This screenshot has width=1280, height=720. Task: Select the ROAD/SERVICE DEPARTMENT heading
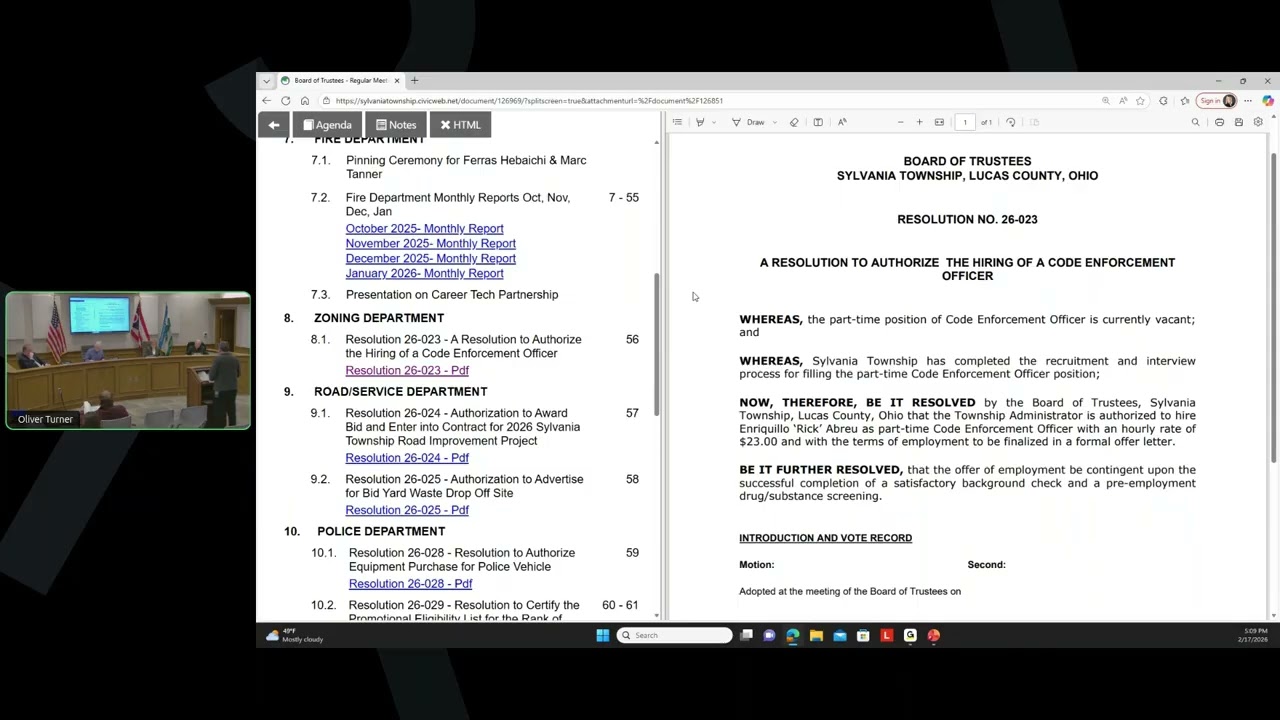tap(401, 392)
